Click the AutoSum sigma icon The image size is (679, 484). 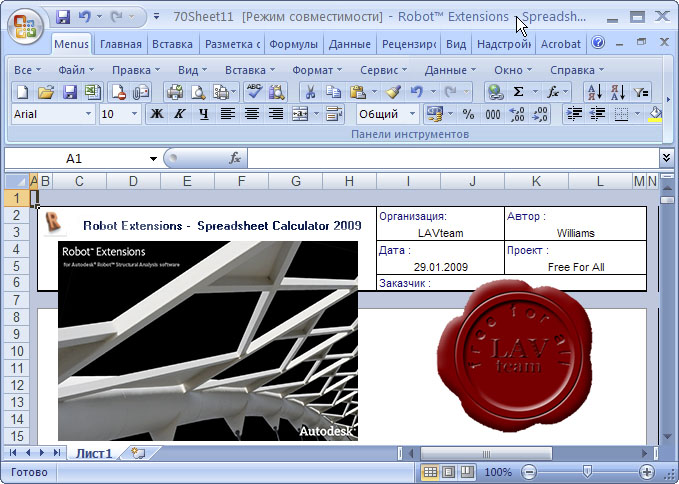518,92
